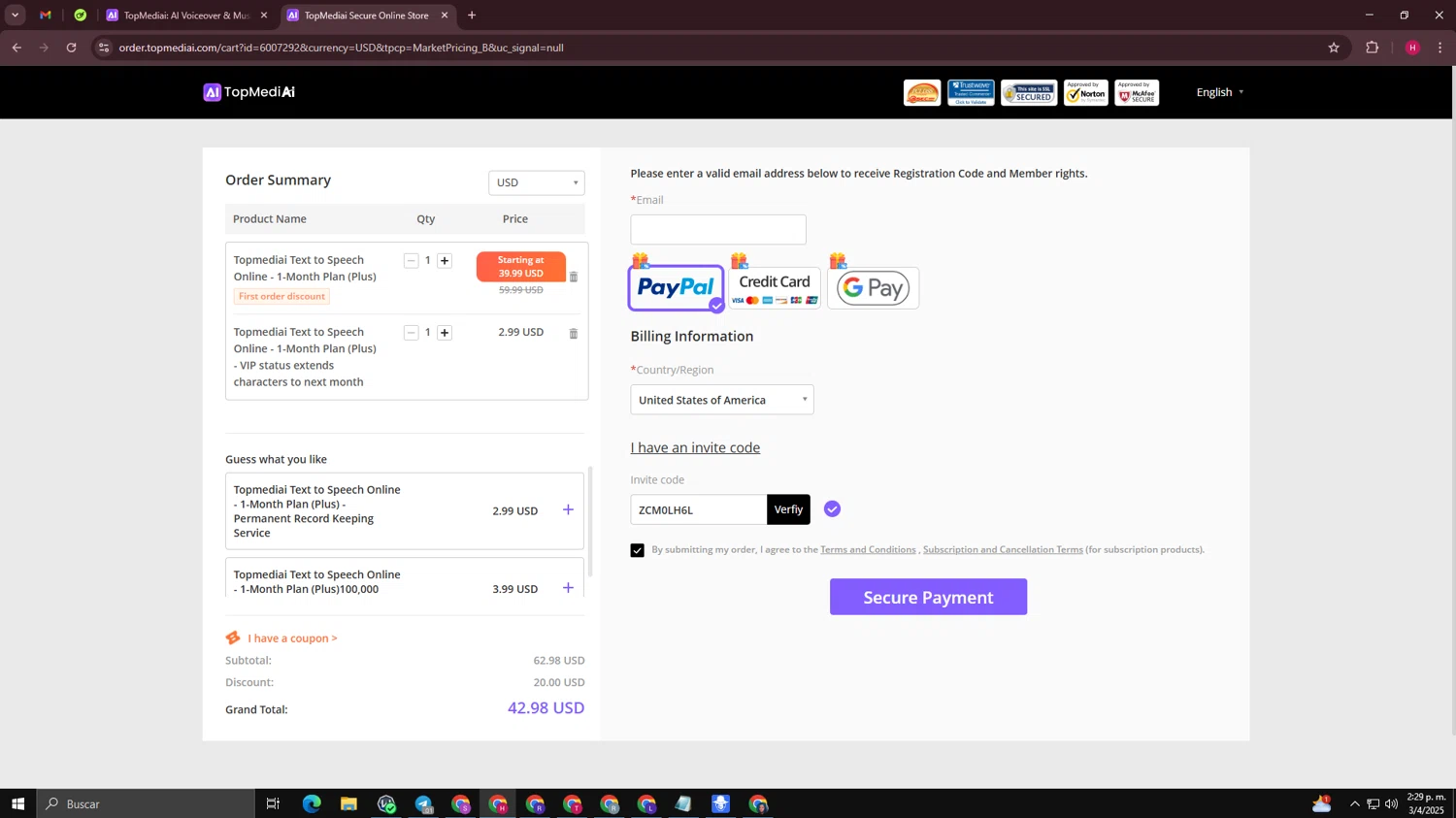Add 100,000 characters plan for 3.99 USD
Viewport: 1456px width, 818px height.
568,588
